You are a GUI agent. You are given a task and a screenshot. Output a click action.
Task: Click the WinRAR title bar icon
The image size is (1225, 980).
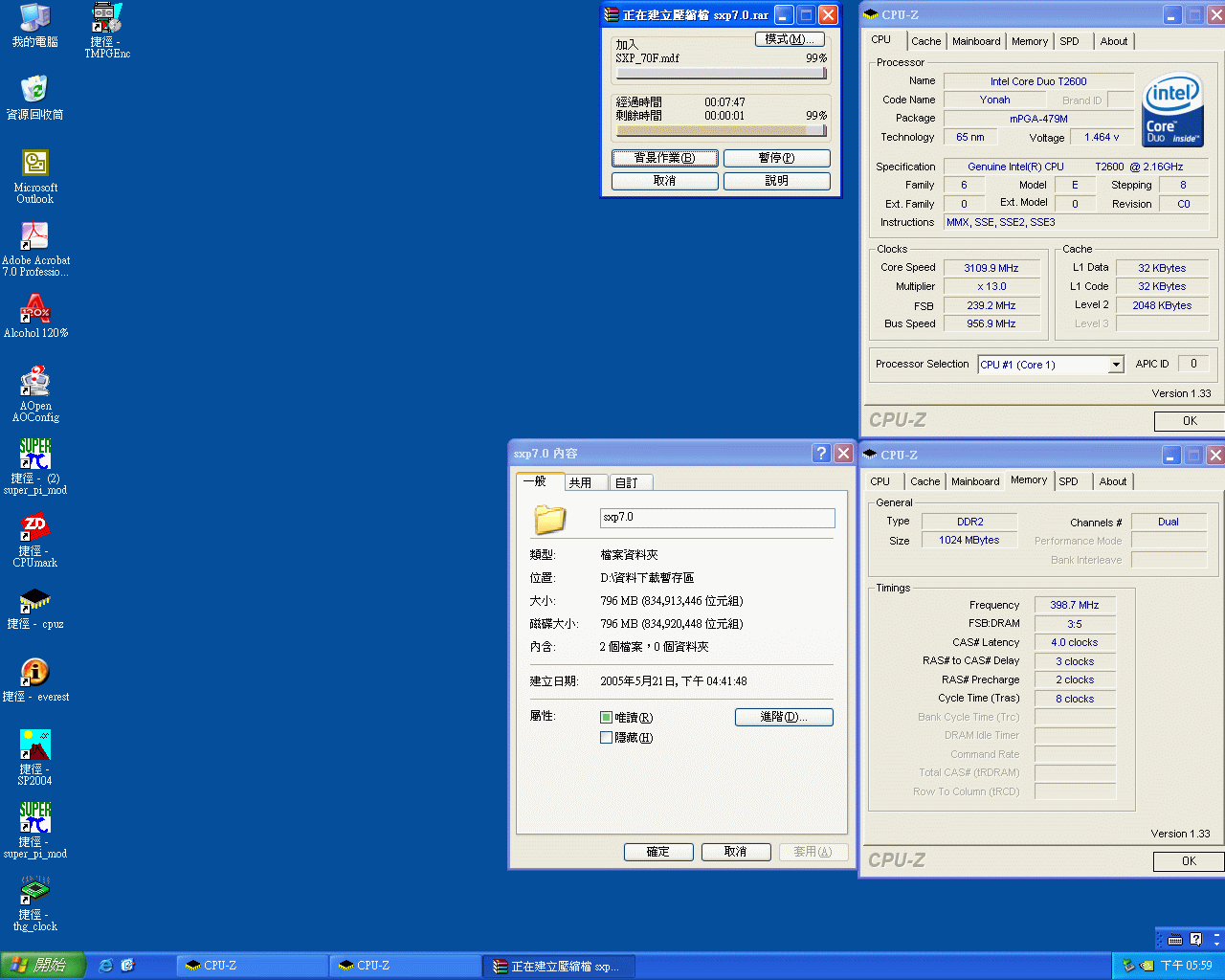point(612,14)
